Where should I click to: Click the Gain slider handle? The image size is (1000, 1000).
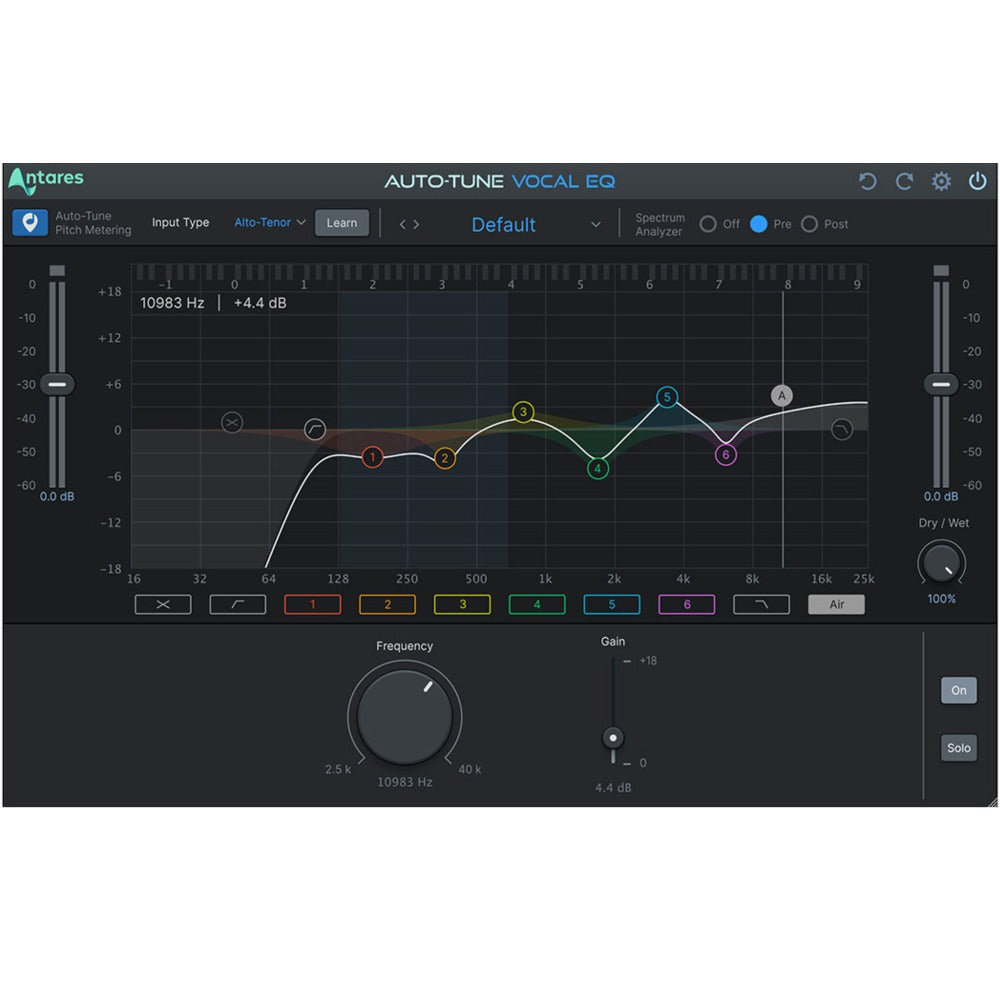613,739
